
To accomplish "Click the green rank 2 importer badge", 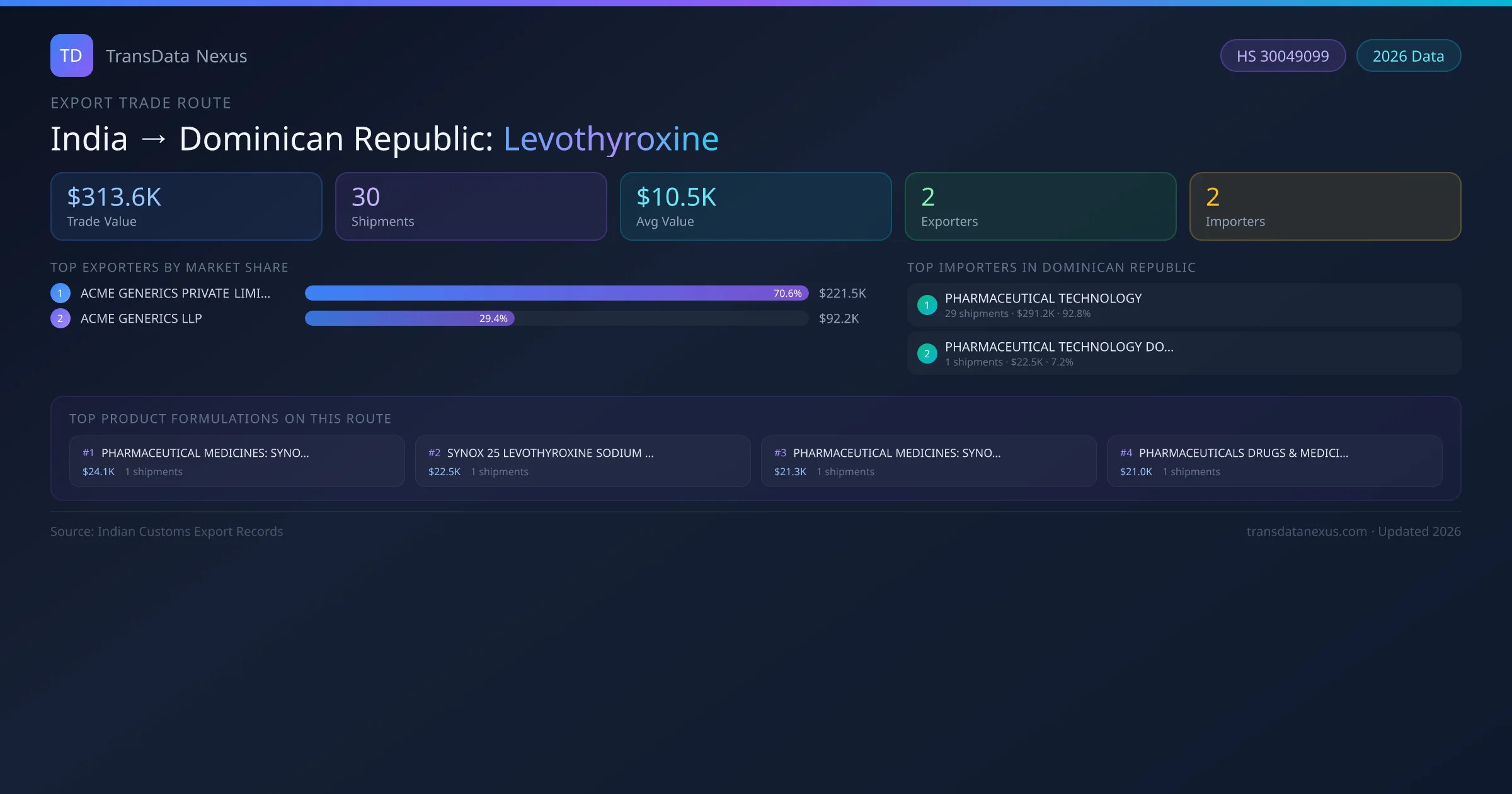I will 927,354.
